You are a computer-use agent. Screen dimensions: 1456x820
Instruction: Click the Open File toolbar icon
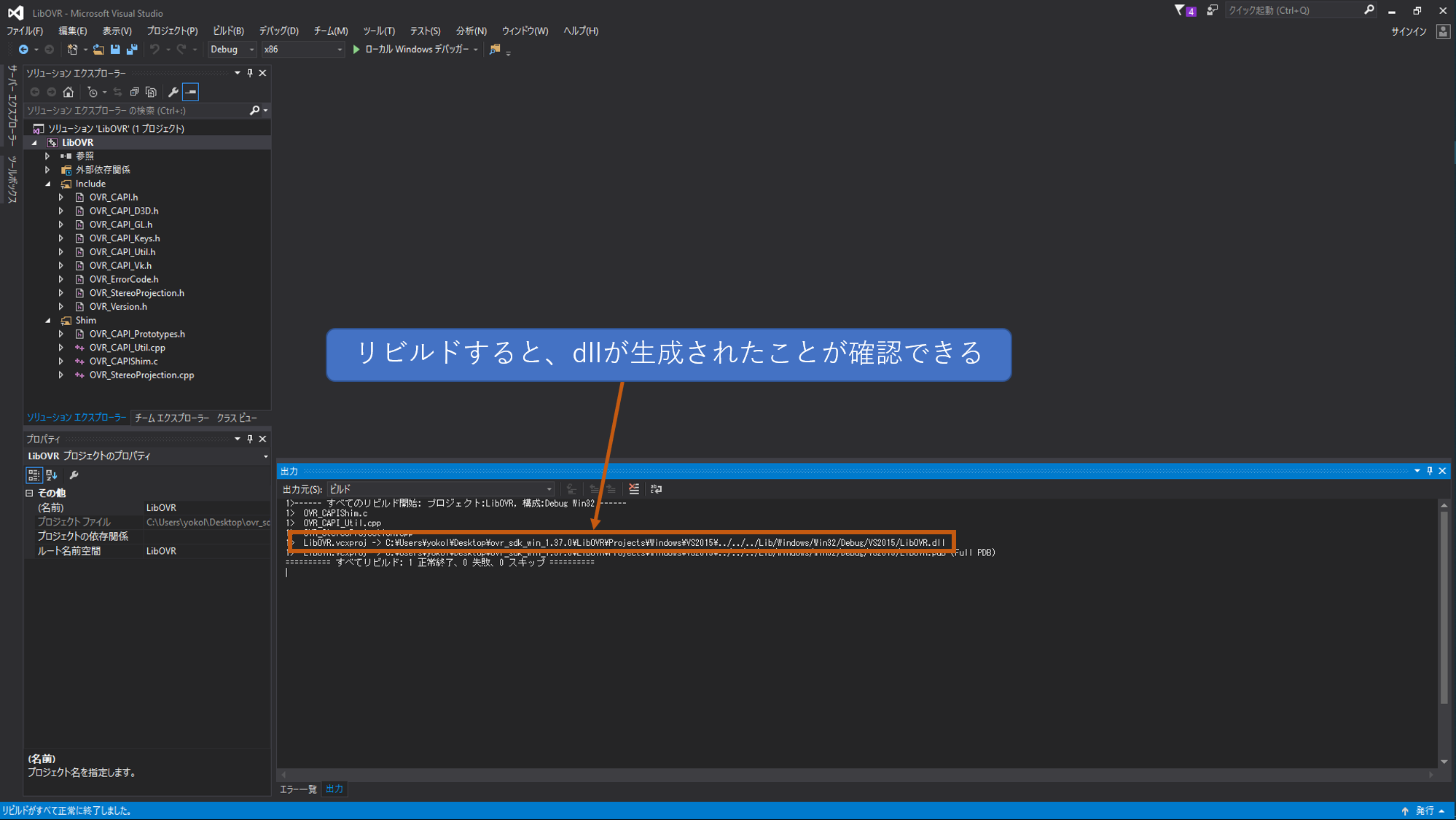pyautogui.click(x=98, y=50)
